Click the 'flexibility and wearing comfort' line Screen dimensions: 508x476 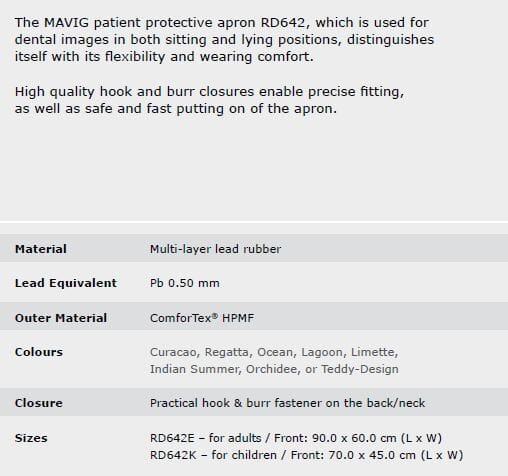164,56
